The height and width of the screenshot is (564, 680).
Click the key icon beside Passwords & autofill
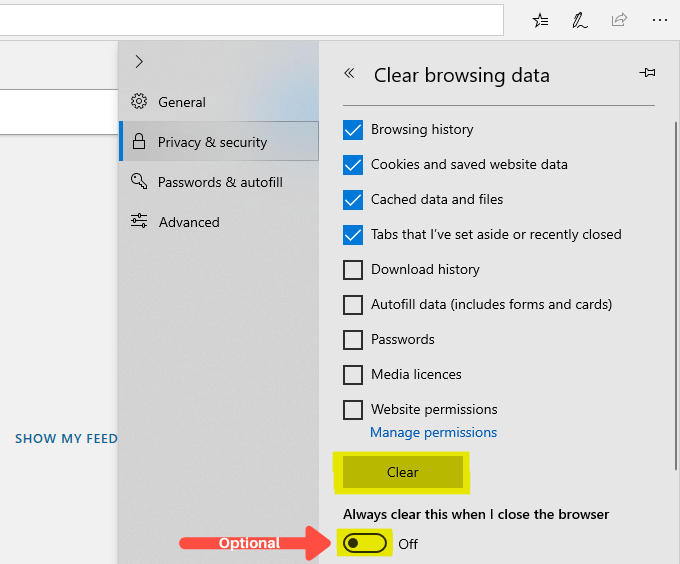tap(139, 181)
